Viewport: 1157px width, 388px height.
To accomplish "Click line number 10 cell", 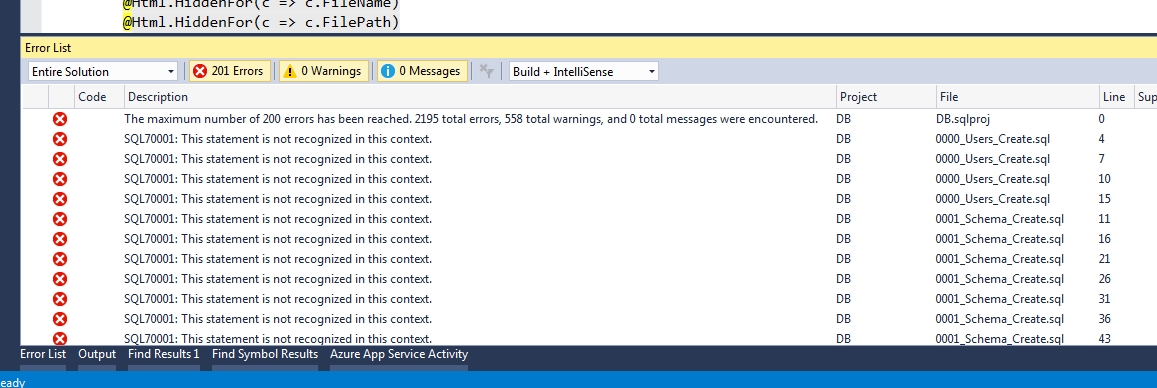I will point(1105,179).
